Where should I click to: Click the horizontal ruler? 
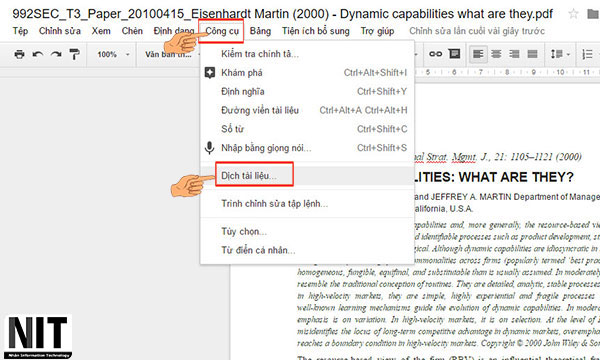[507, 72]
